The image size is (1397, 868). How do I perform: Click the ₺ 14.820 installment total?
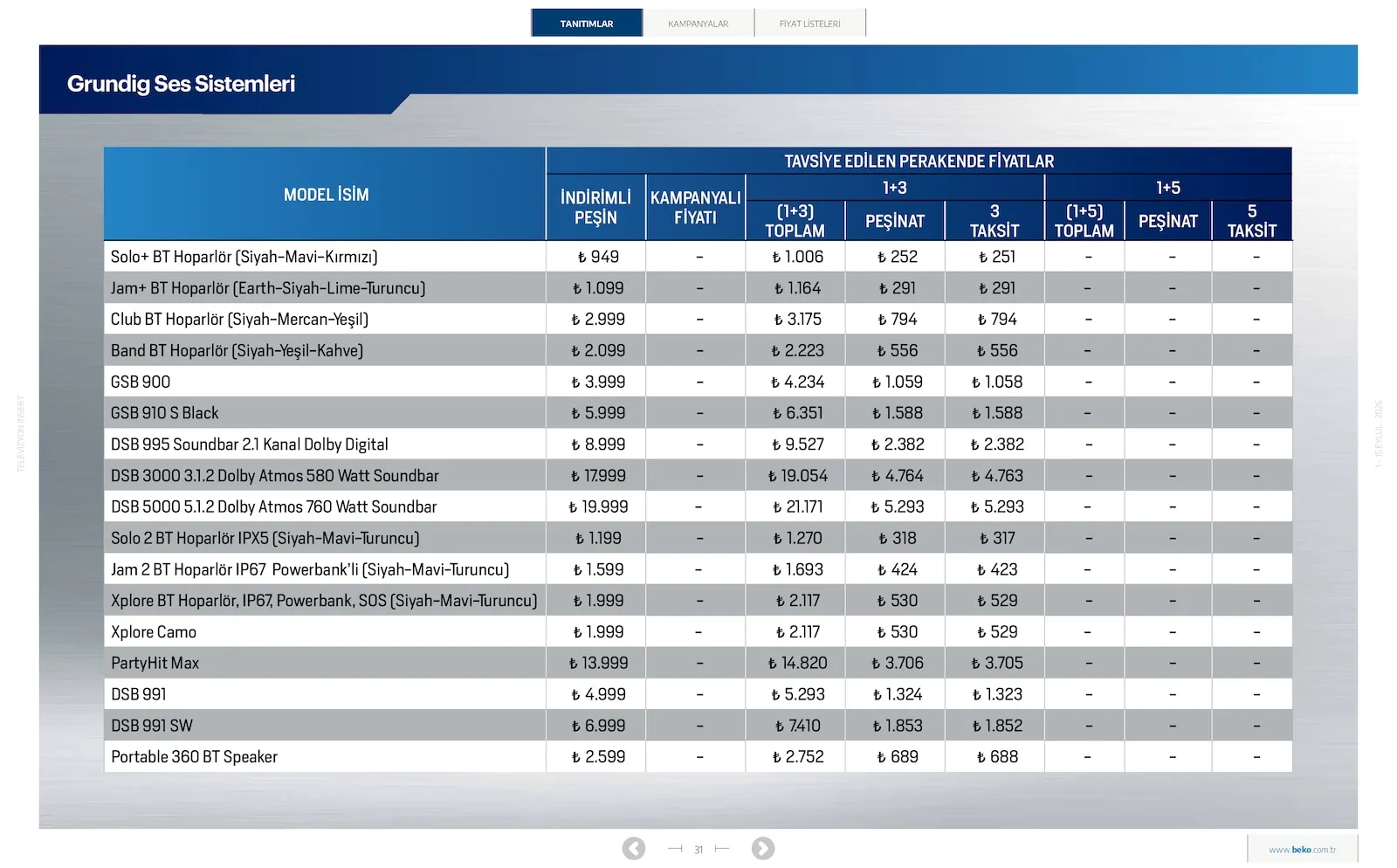[797, 663]
